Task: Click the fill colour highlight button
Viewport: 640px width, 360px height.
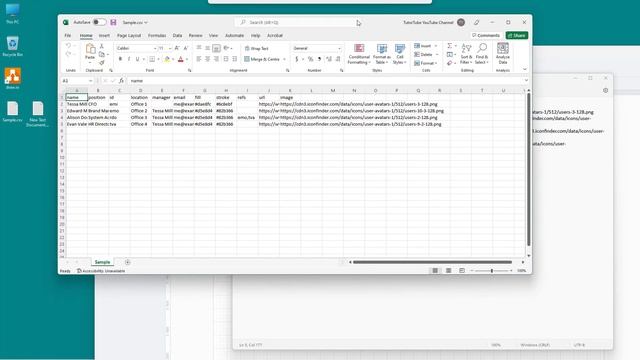Action: tap(167, 60)
